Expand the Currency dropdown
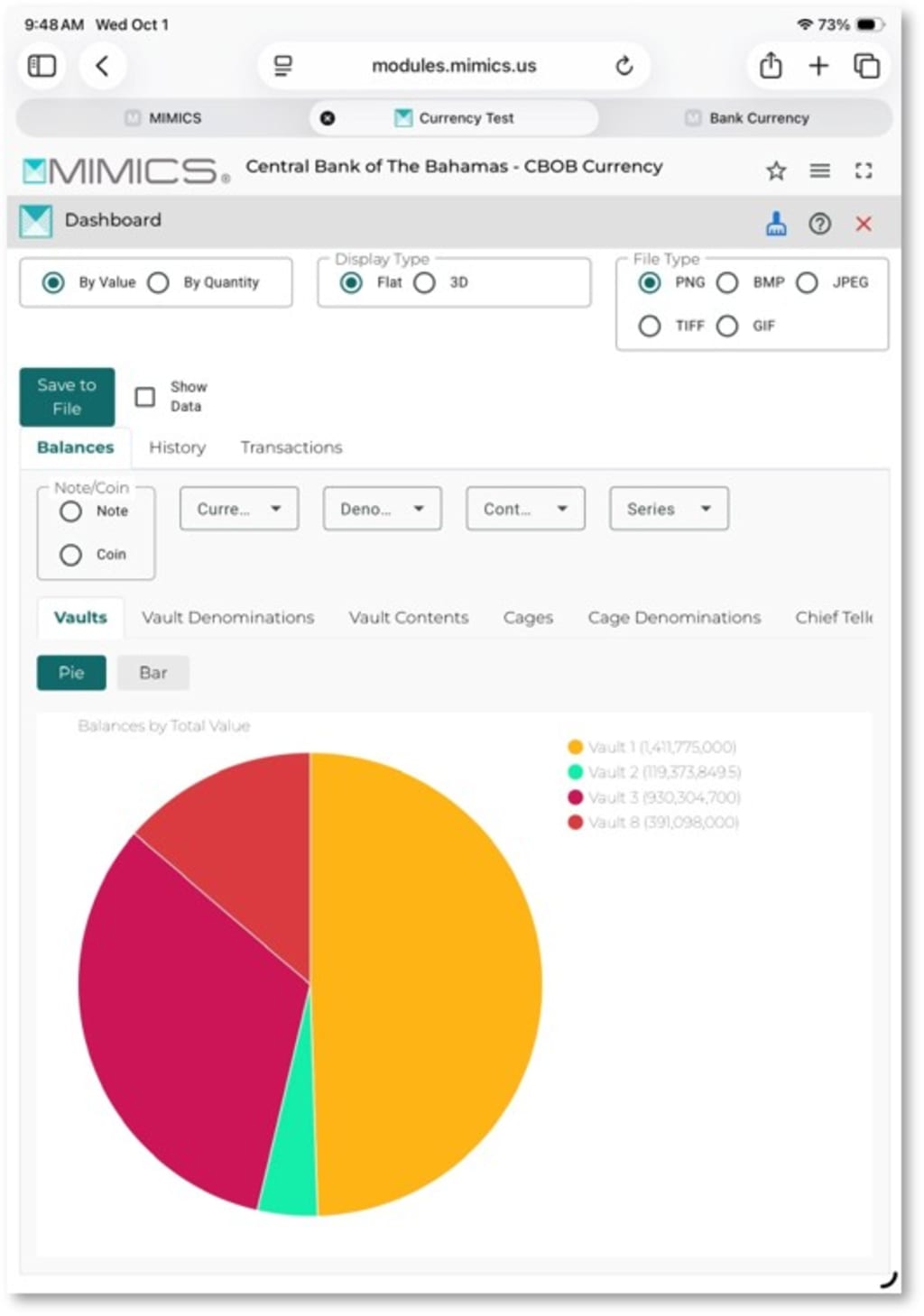Viewport: 924px width, 1316px height. coord(239,509)
